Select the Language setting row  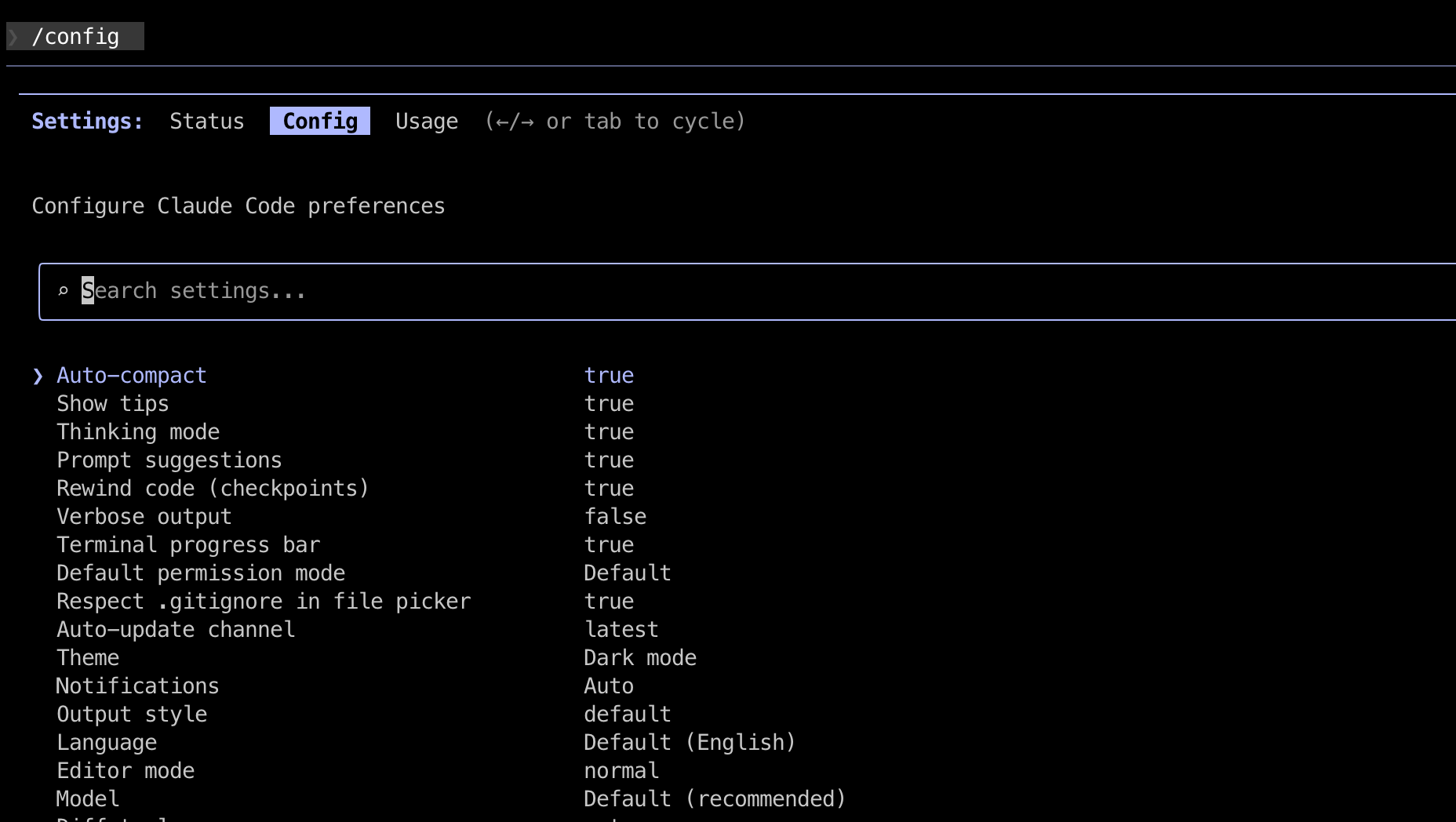107,743
